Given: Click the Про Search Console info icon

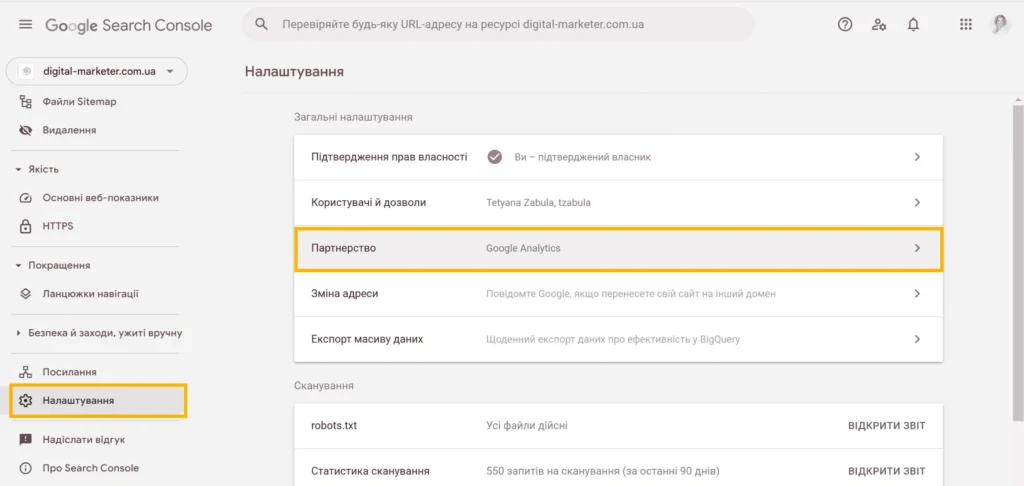Looking at the screenshot, I should tap(25, 468).
